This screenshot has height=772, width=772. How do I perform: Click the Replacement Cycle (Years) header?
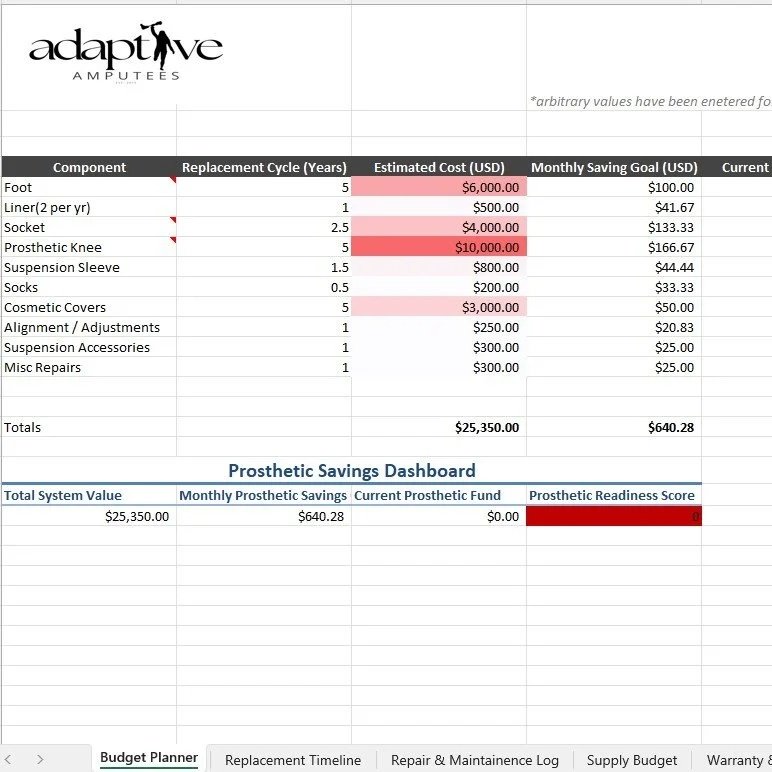pos(264,167)
